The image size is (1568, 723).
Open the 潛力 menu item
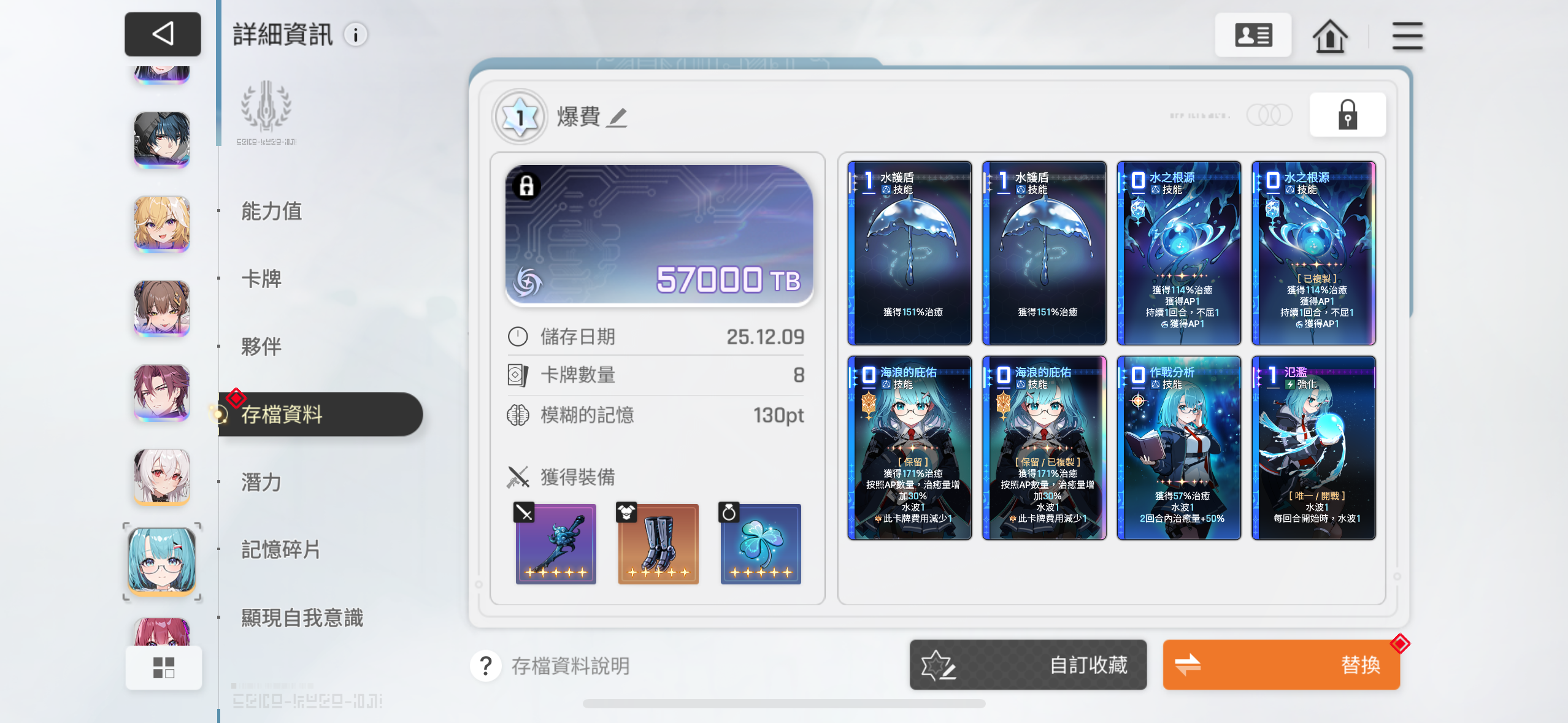(x=261, y=483)
